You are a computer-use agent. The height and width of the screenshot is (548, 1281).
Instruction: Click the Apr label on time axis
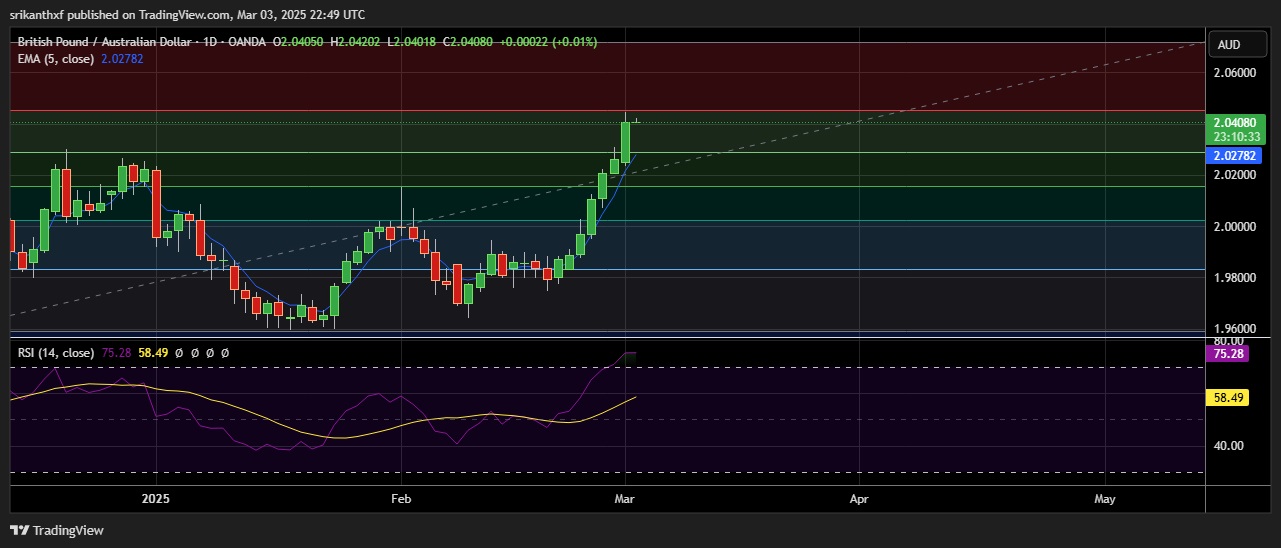tap(858, 497)
